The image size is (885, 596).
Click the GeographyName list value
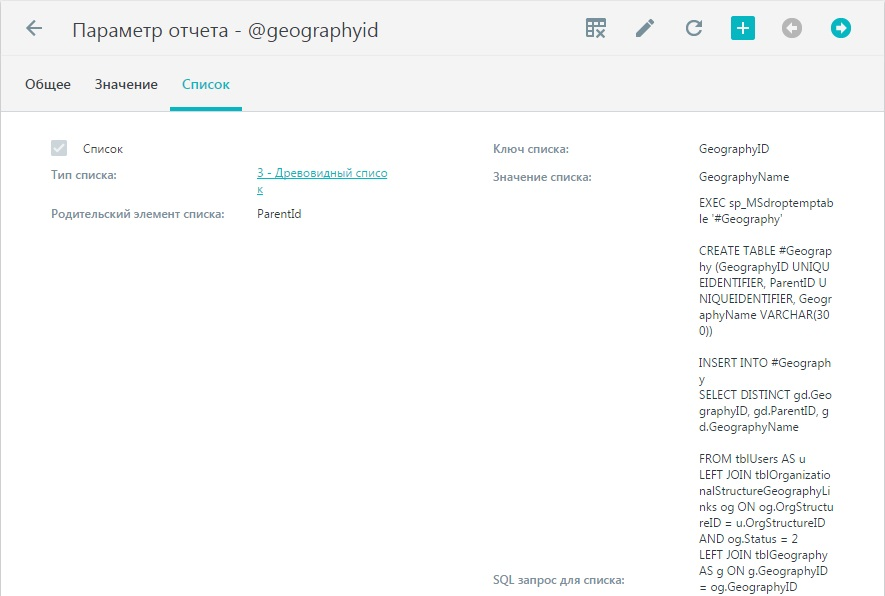(744, 177)
